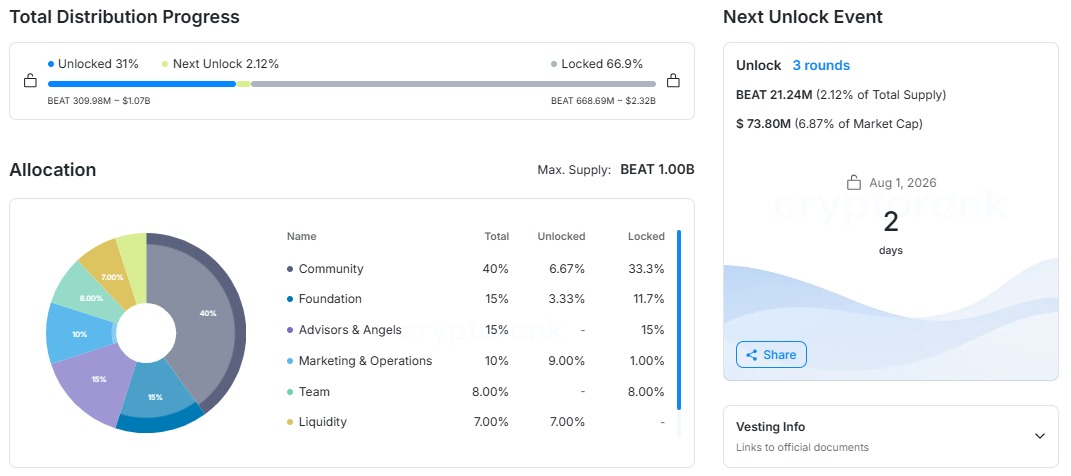Viewport: 1071px width, 476px height.
Task: Click the Advisors & Angels color dot
Action: coord(290,331)
